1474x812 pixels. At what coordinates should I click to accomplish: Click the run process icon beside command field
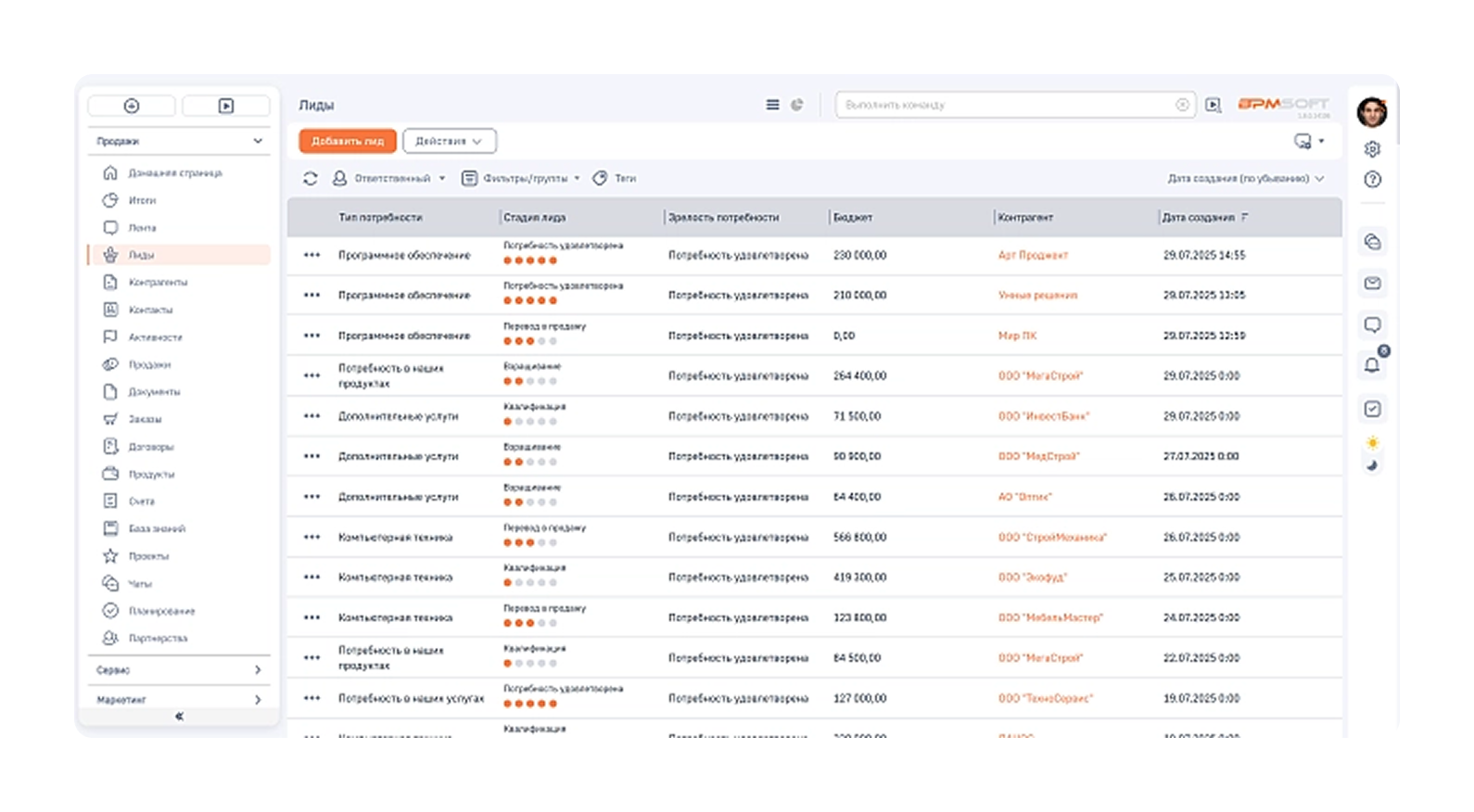click(1213, 105)
